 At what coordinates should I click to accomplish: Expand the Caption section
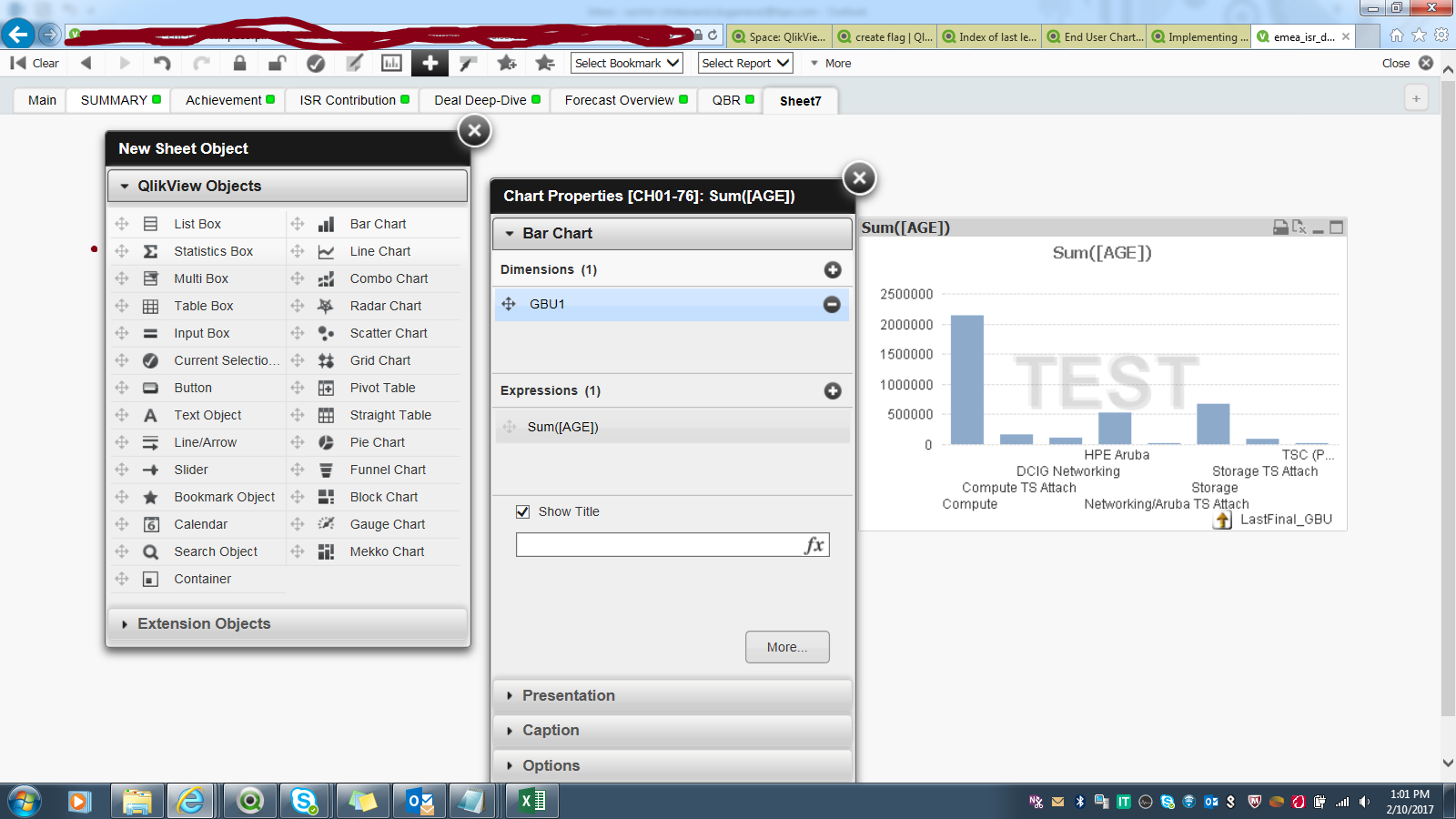672,730
